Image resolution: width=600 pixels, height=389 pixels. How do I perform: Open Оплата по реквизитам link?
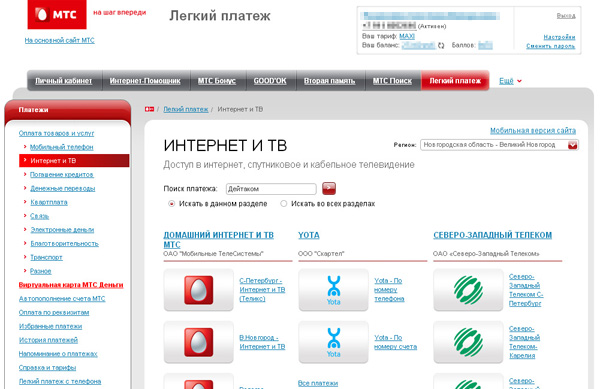click(x=54, y=312)
